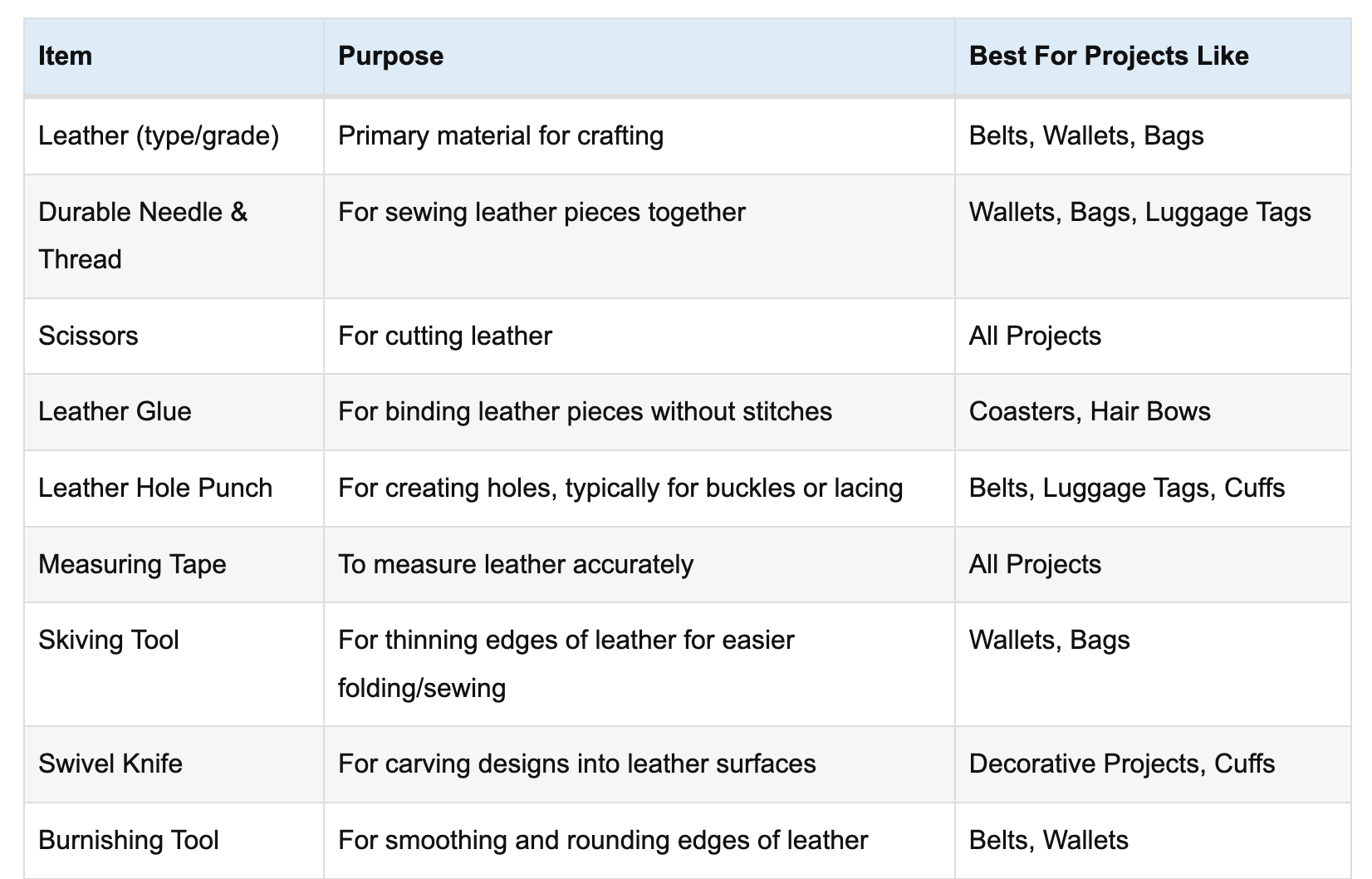The height and width of the screenshot is (879, 1372).
Task: Click the Purpose column header
Action: tap(639, 56)
